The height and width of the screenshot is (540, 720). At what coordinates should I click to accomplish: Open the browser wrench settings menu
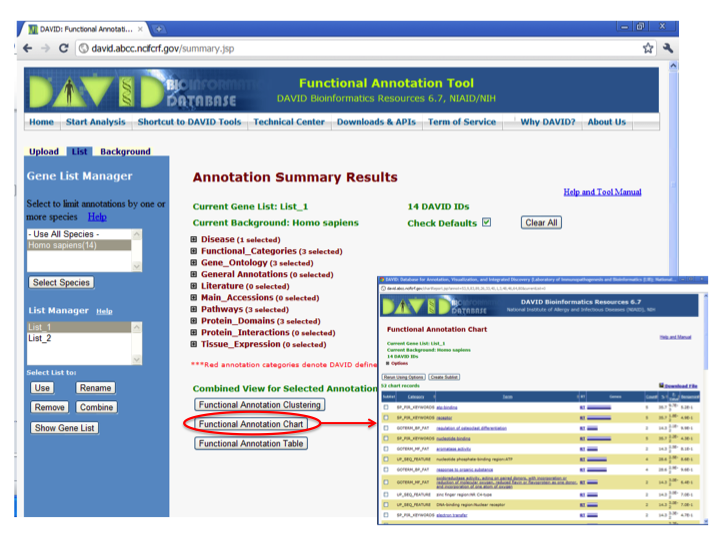pyautogui.click(x=668, y=47)
